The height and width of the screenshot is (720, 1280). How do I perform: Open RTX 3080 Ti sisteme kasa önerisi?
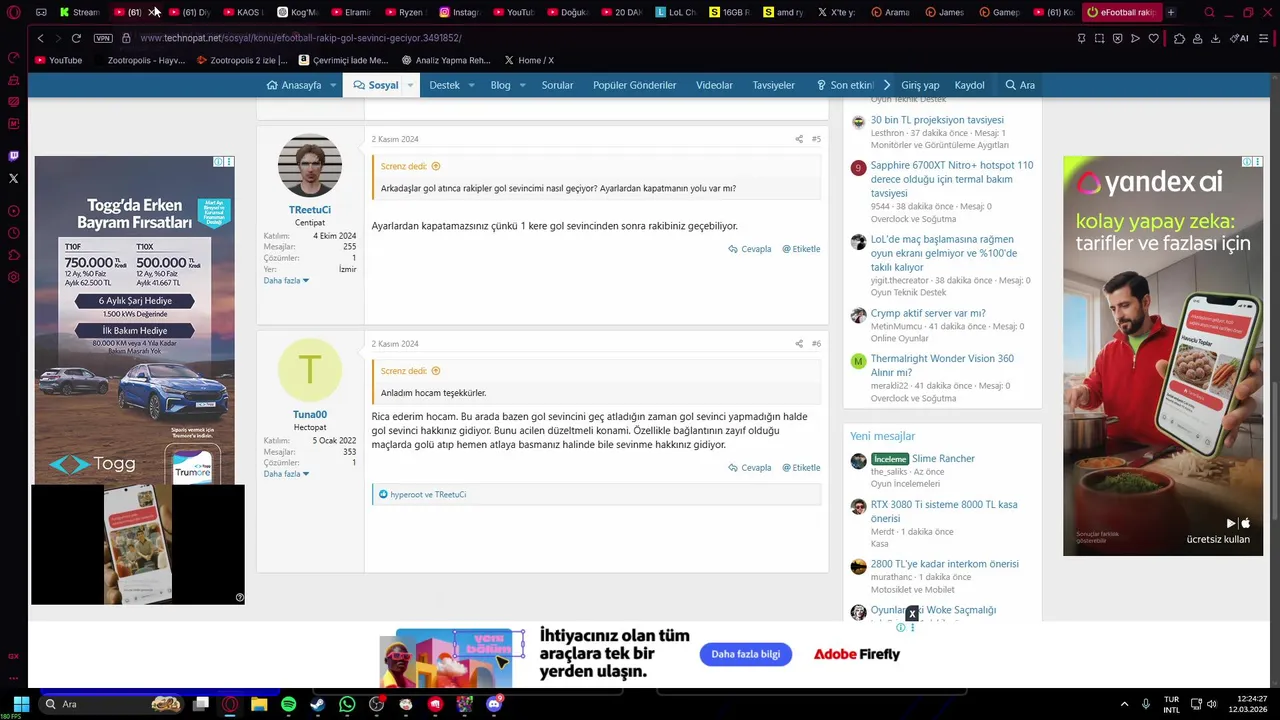click(944, 511)
